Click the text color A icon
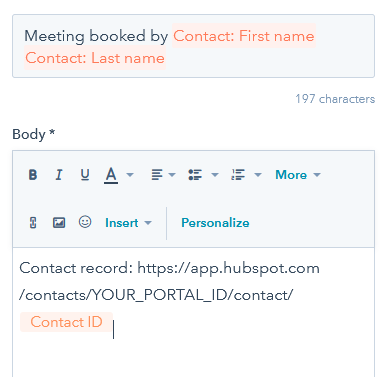Viewport: 387px width, 377px height. pyautogui.click(x=111, y=175)
